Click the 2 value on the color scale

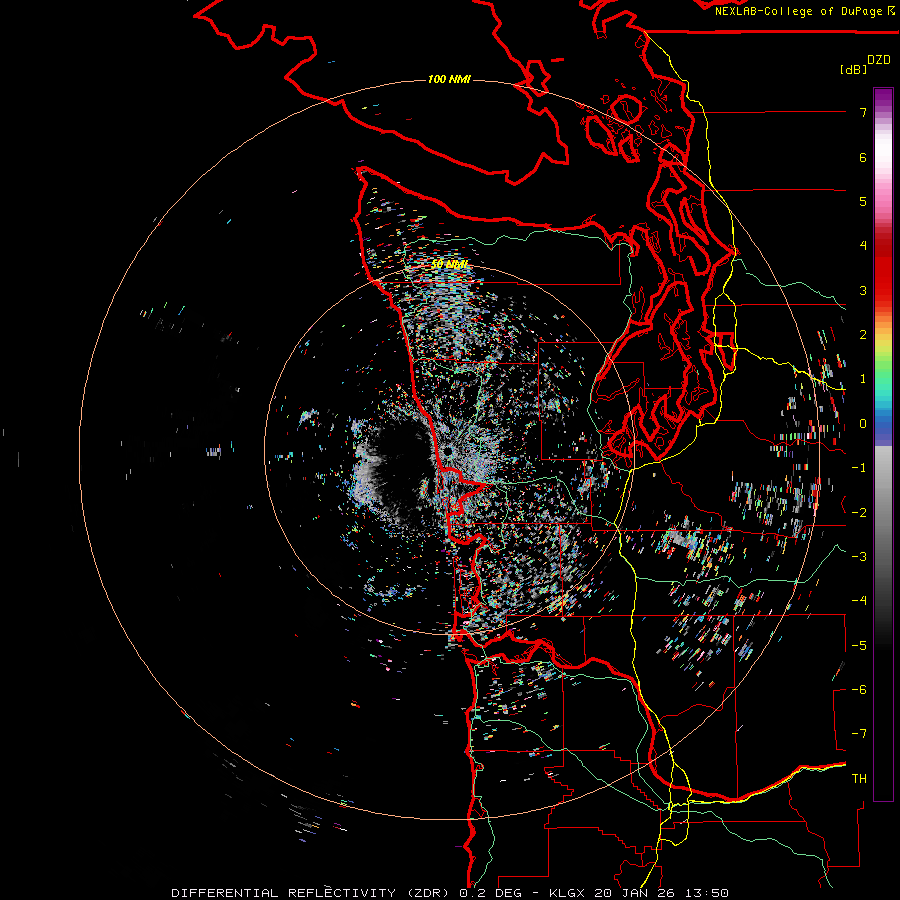(x=863, y=335)
